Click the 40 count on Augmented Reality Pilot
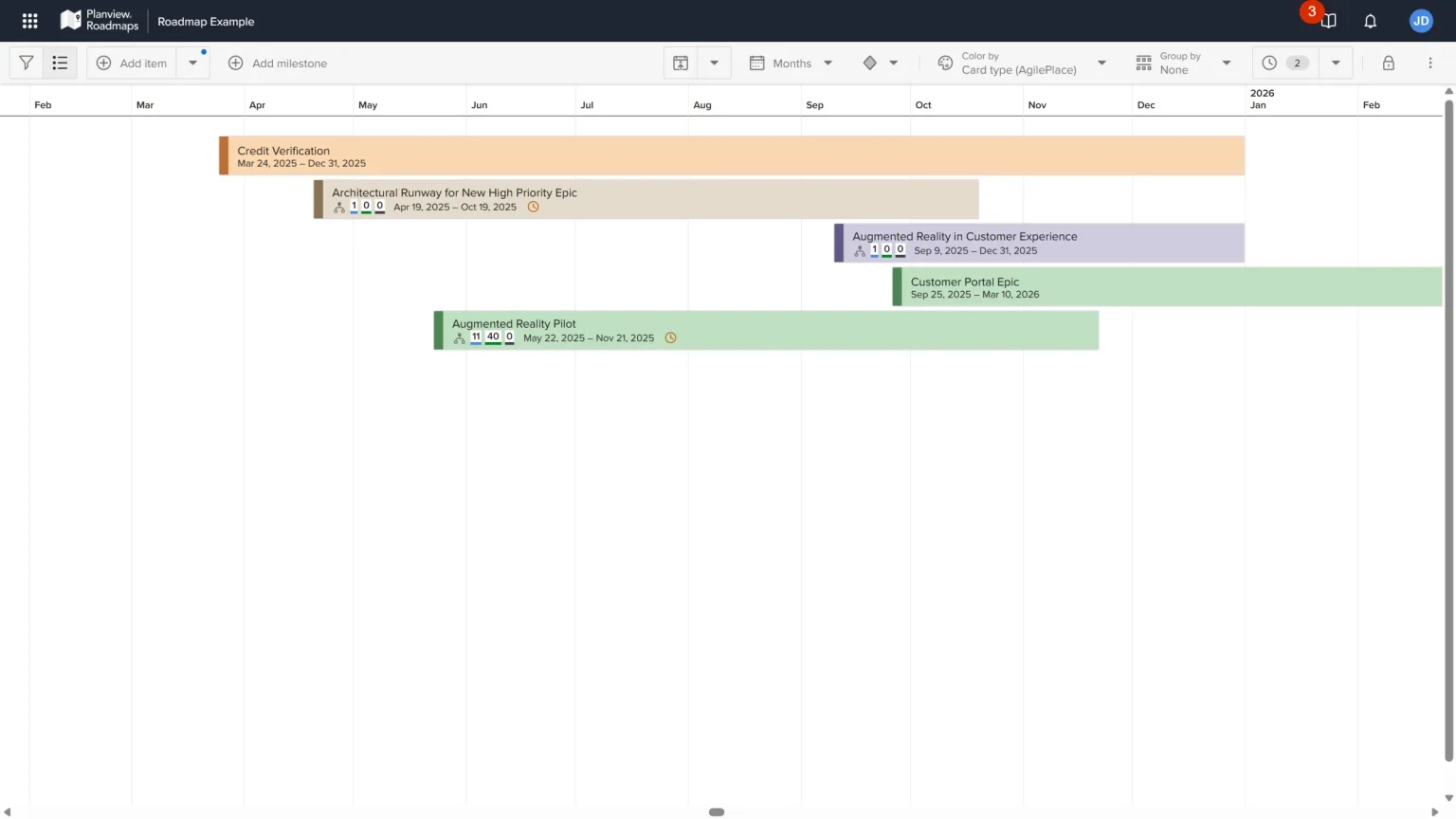The width and height of the screenshot is (1456, 819). (493, 337)
